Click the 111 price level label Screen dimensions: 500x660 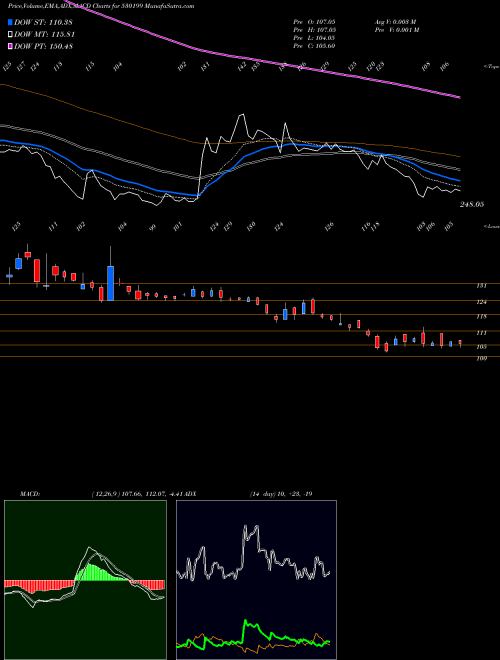[481, 333]
